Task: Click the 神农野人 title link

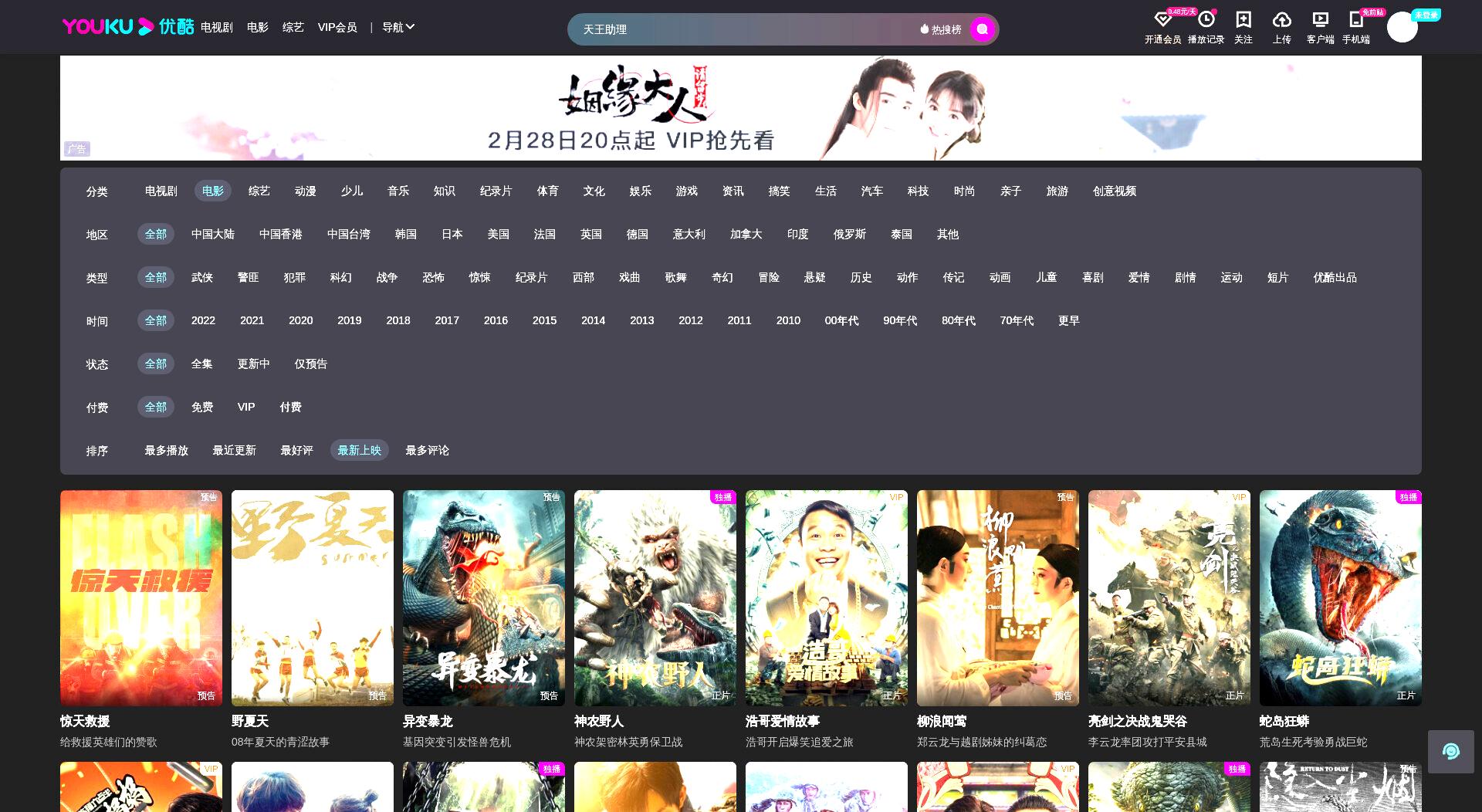Action: (x=599, y=721)
